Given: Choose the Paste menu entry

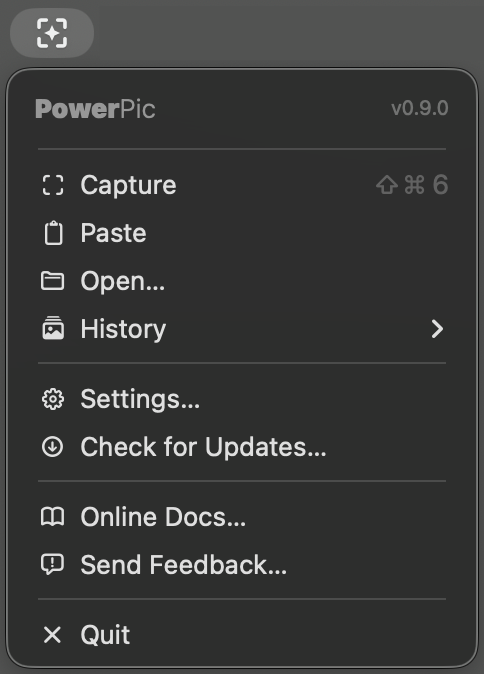Looking at the screenshot, I should click(x=242, y=233).
